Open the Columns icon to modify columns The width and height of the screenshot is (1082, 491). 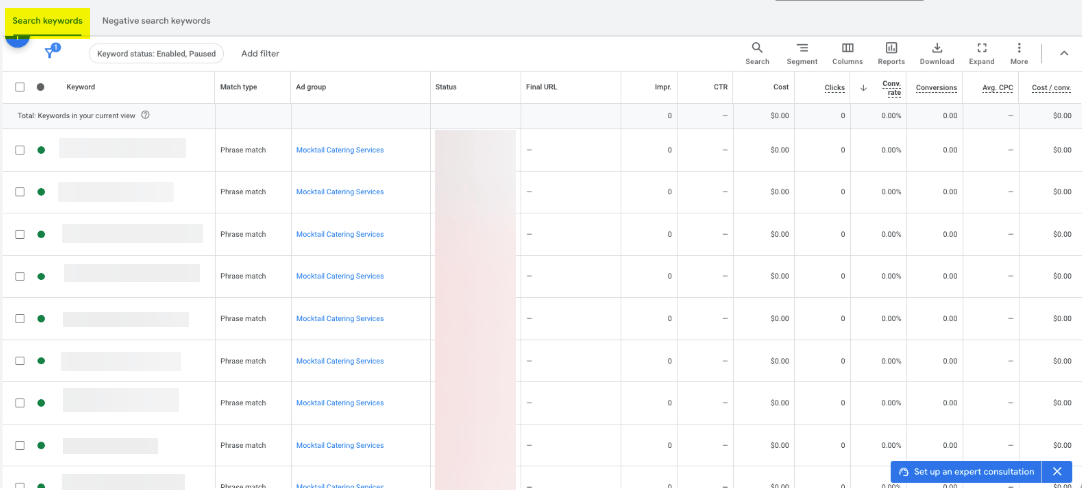click(x=847, y=48)
